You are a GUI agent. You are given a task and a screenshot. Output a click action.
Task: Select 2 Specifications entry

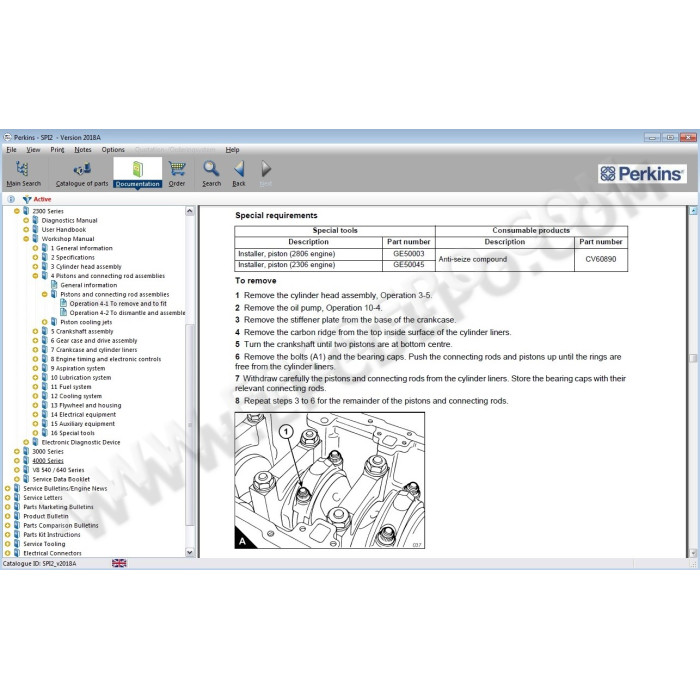(x=72, y=257)
